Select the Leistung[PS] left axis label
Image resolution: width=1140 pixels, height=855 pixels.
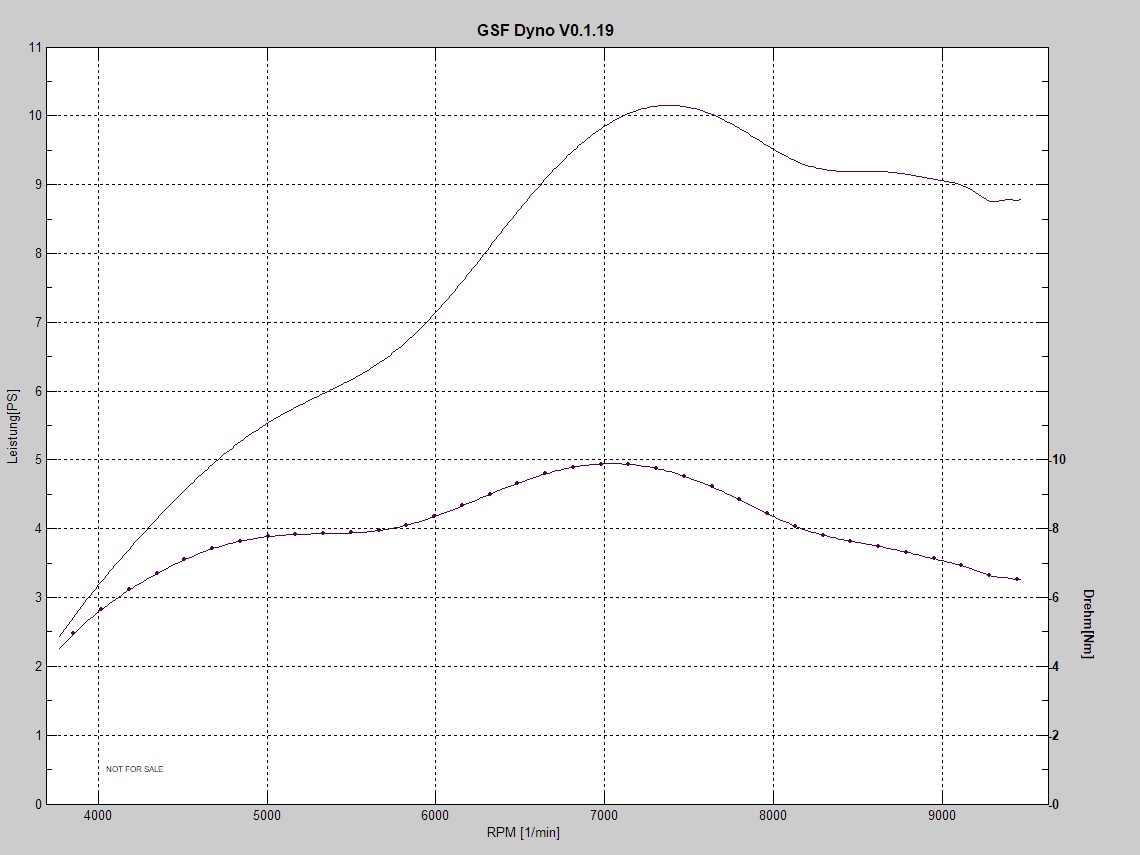click(13, 425)
